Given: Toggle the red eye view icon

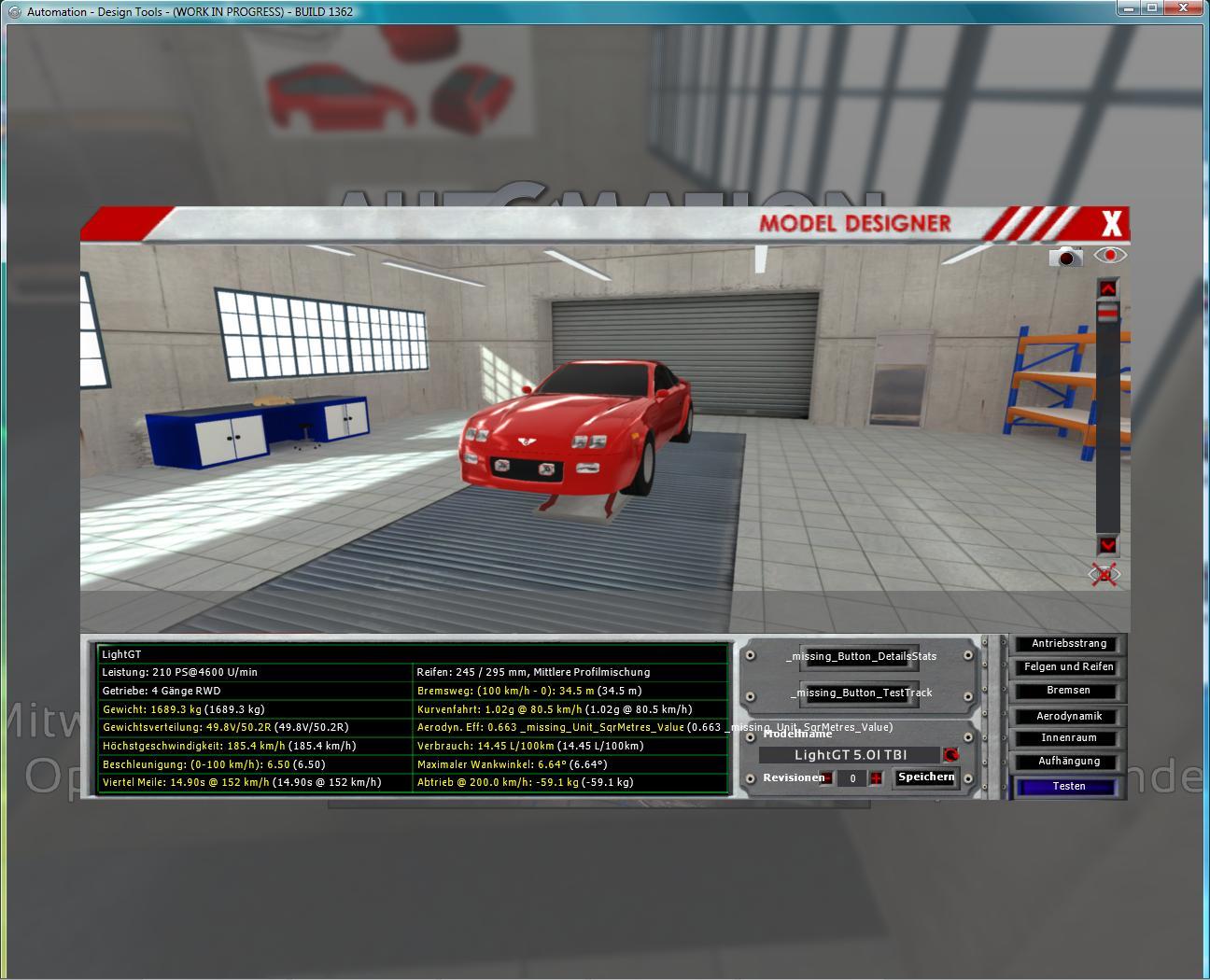Looking at the screenshot, I should coord(1110,255).
